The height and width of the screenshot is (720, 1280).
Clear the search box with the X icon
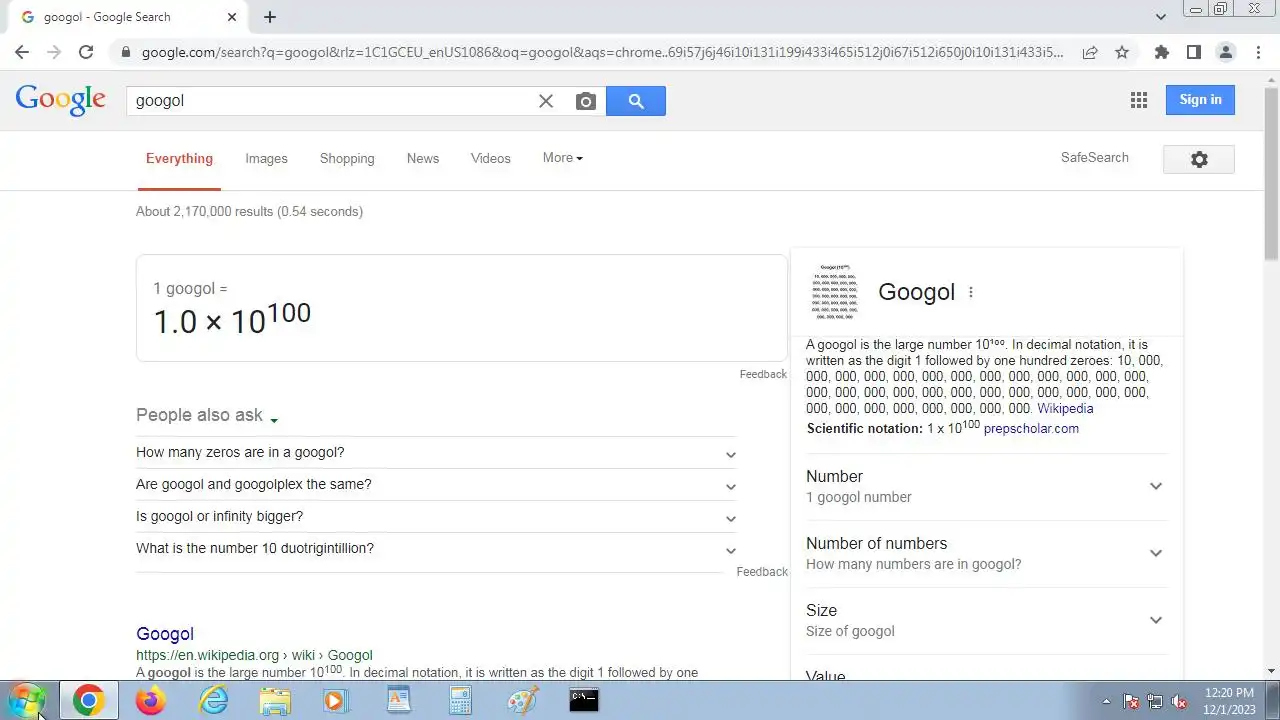[x=546, y=101]
